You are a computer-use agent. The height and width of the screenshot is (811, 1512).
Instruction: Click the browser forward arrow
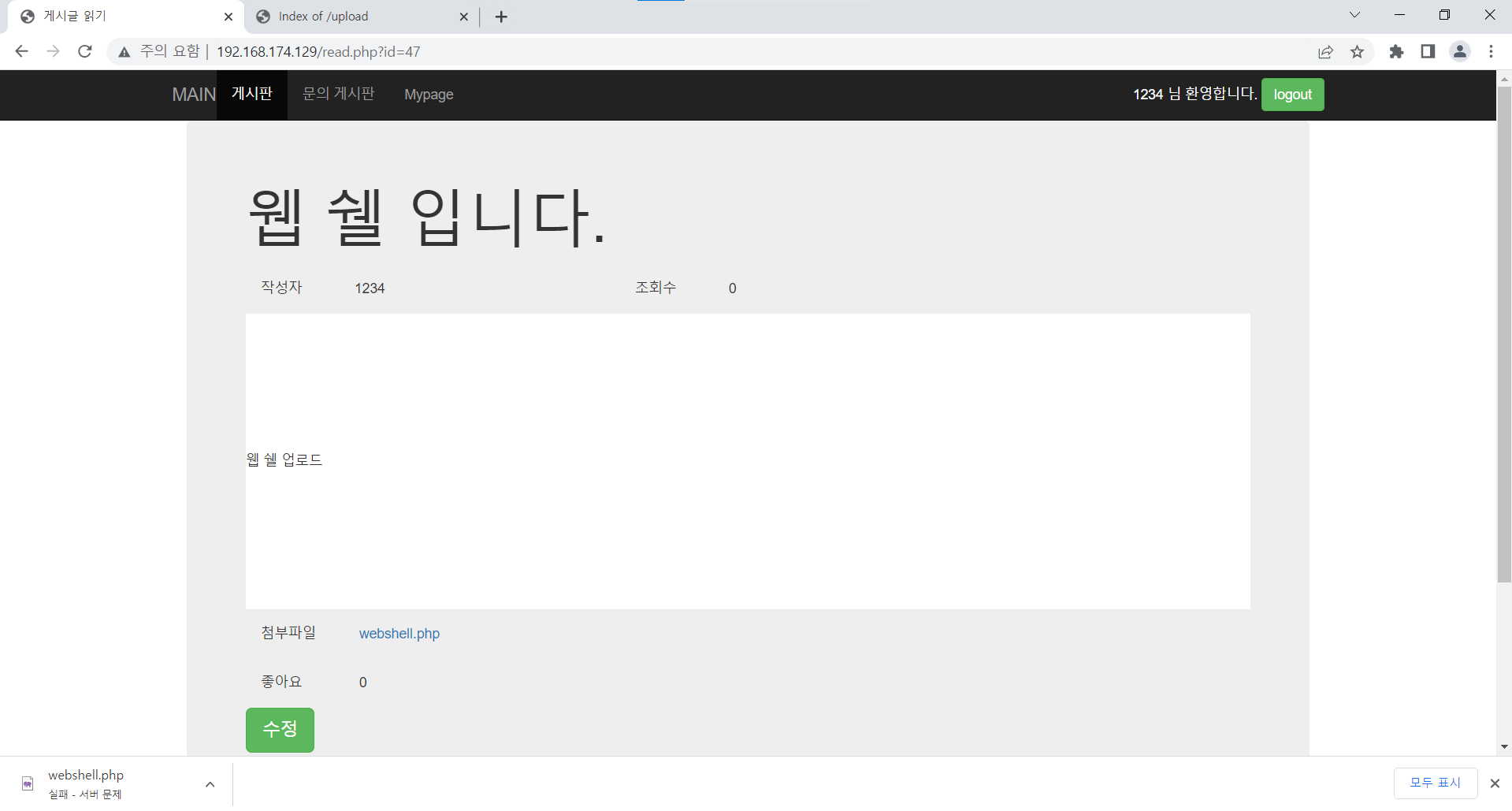coord(53,51)
